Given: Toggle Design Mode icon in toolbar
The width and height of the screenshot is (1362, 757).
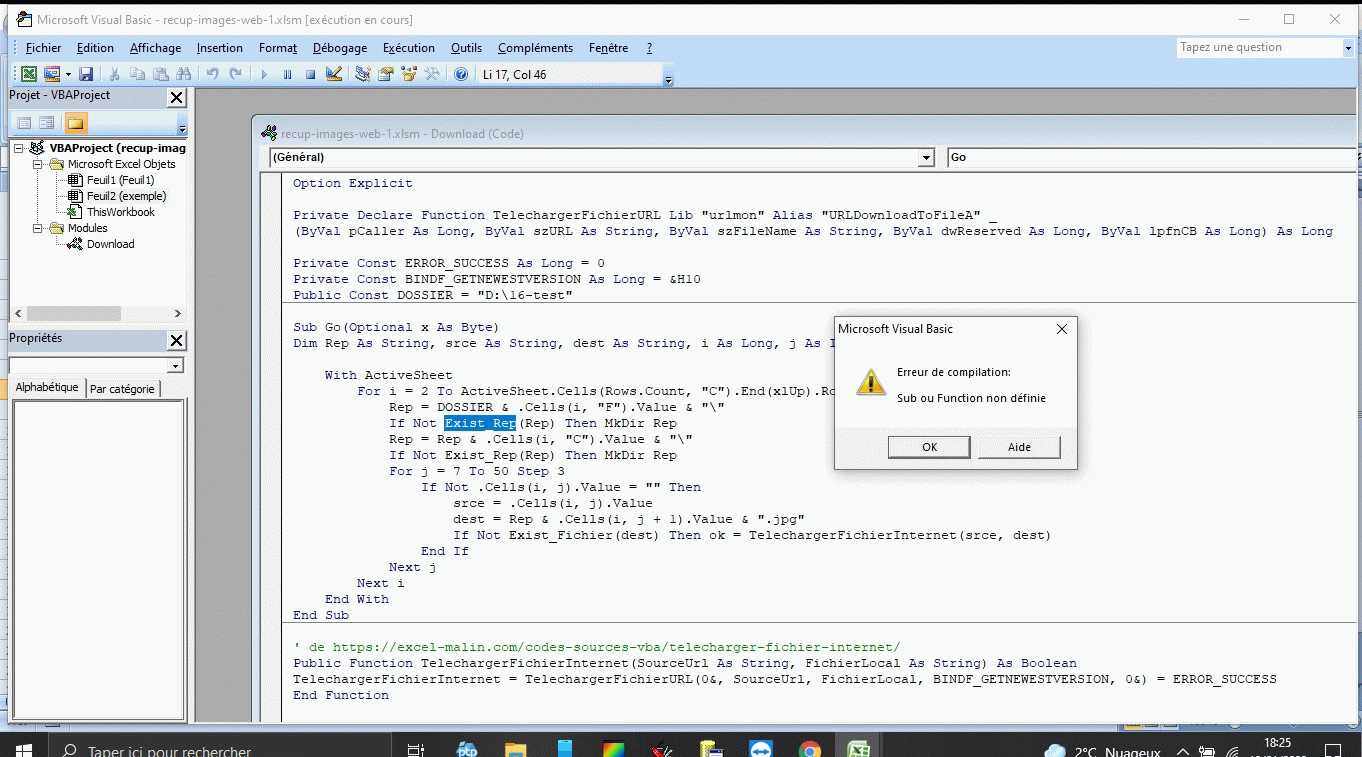Looking at the screenshot, I should (334, 74).
